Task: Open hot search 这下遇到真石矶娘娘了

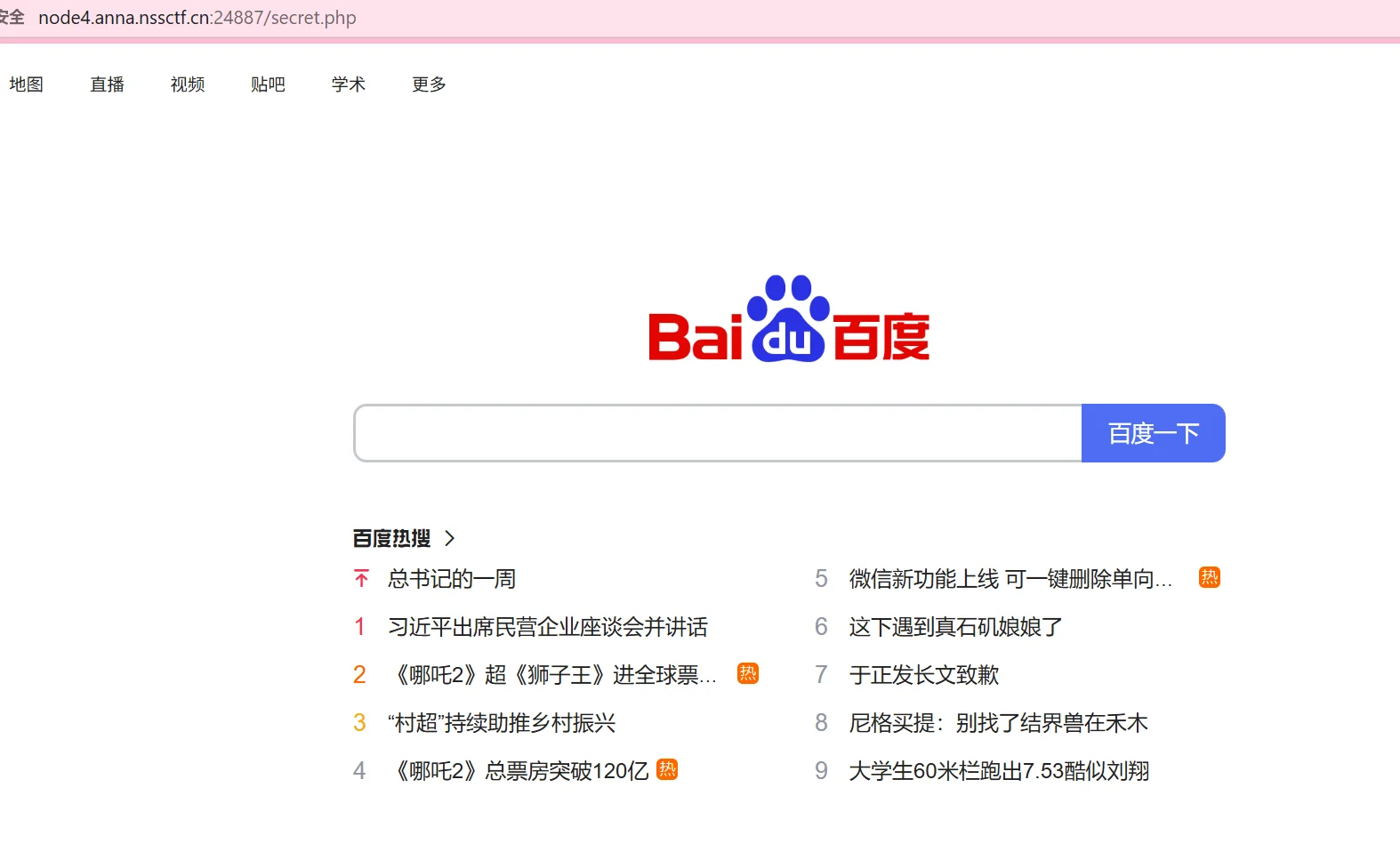Action: (x=955, y=627)
